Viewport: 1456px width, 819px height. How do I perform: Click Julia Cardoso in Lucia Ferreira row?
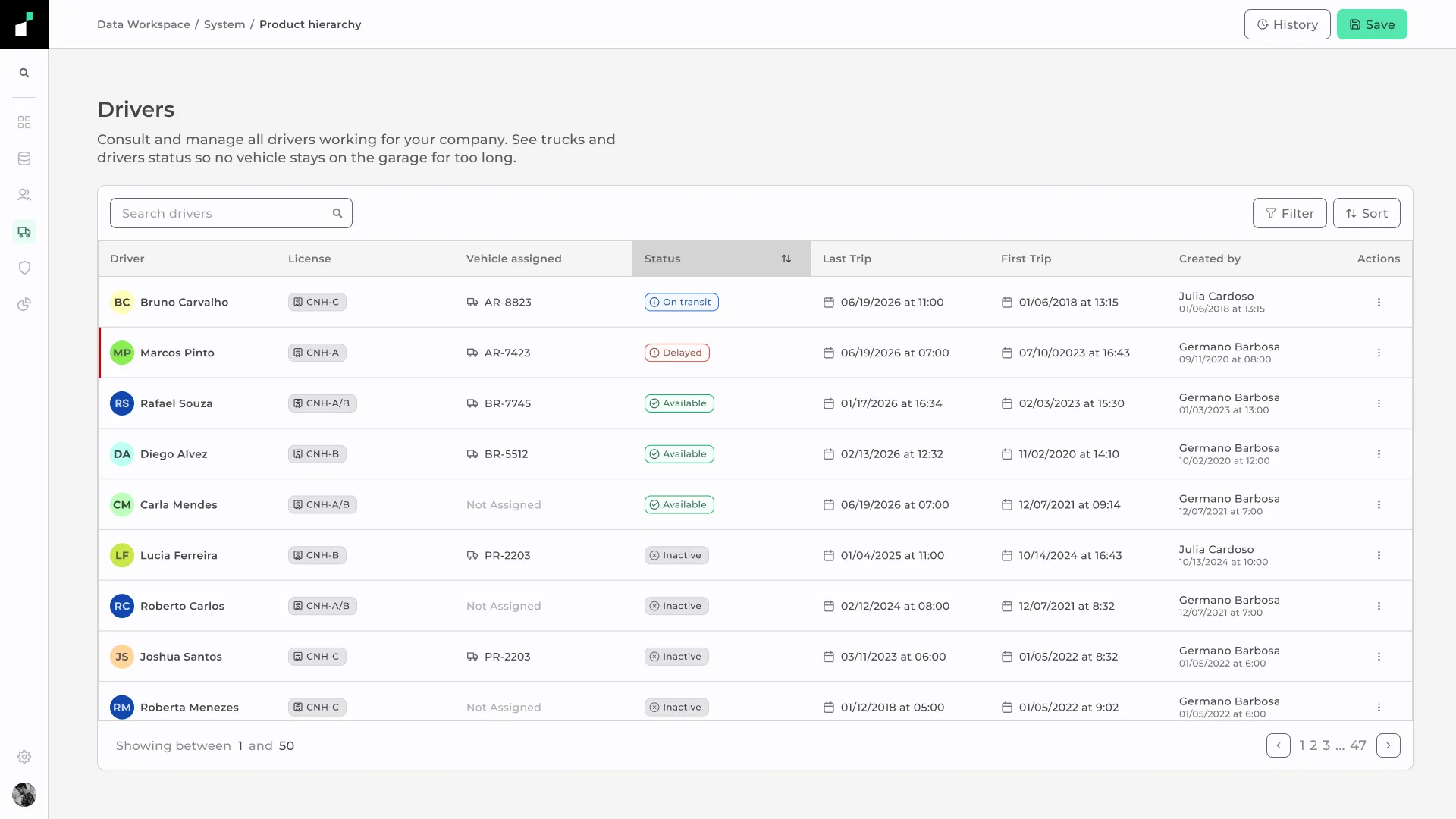1216,549
